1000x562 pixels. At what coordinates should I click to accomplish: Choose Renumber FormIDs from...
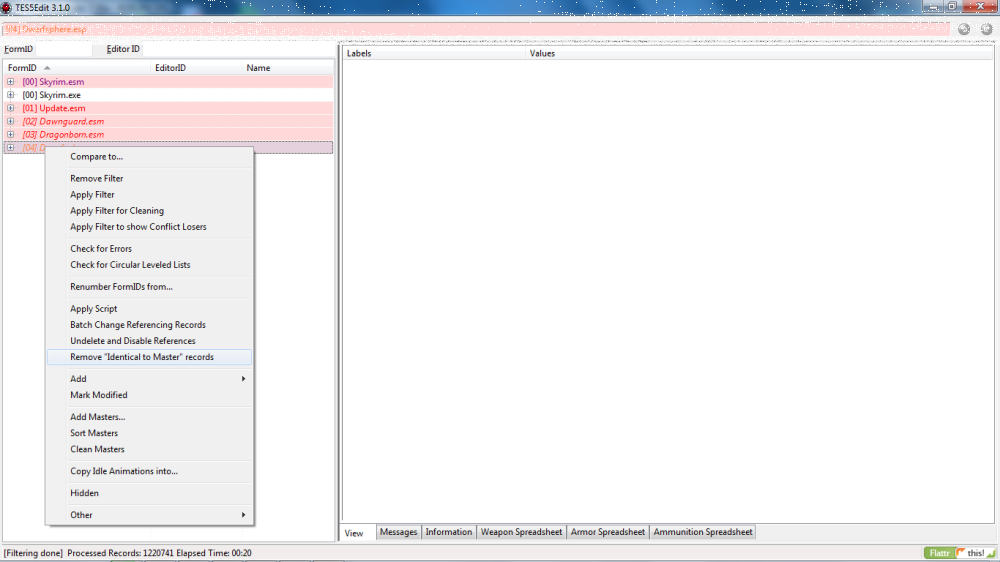click(149, 286)
